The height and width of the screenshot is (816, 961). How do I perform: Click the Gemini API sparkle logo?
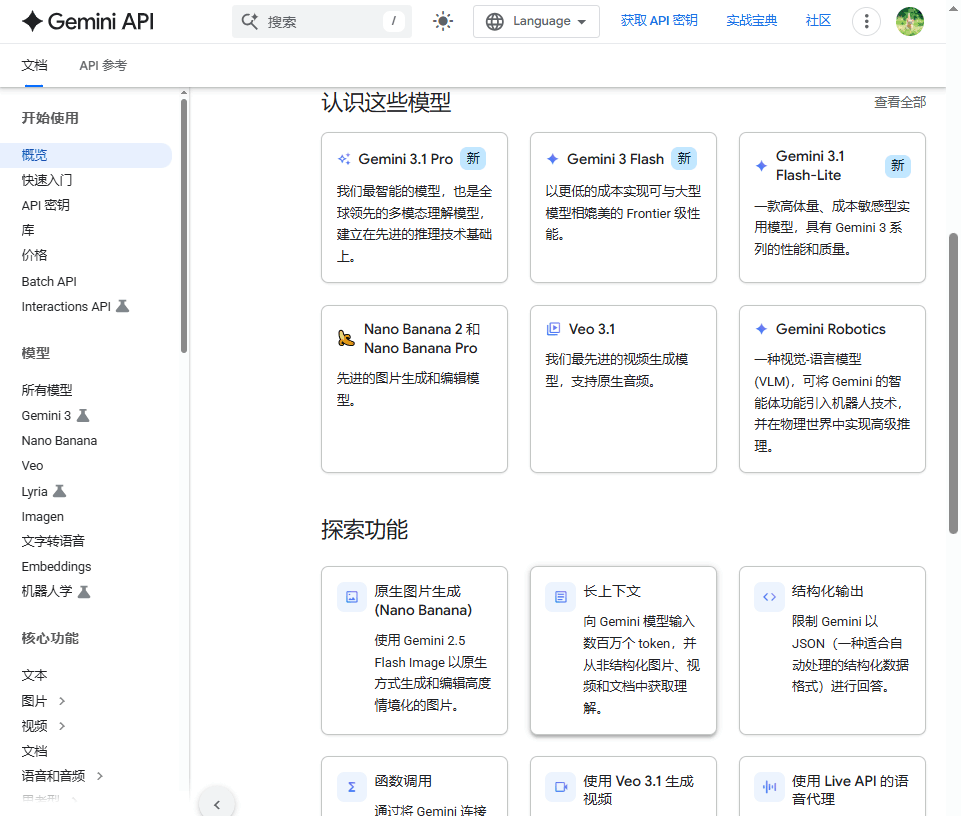tap(26, 21)
